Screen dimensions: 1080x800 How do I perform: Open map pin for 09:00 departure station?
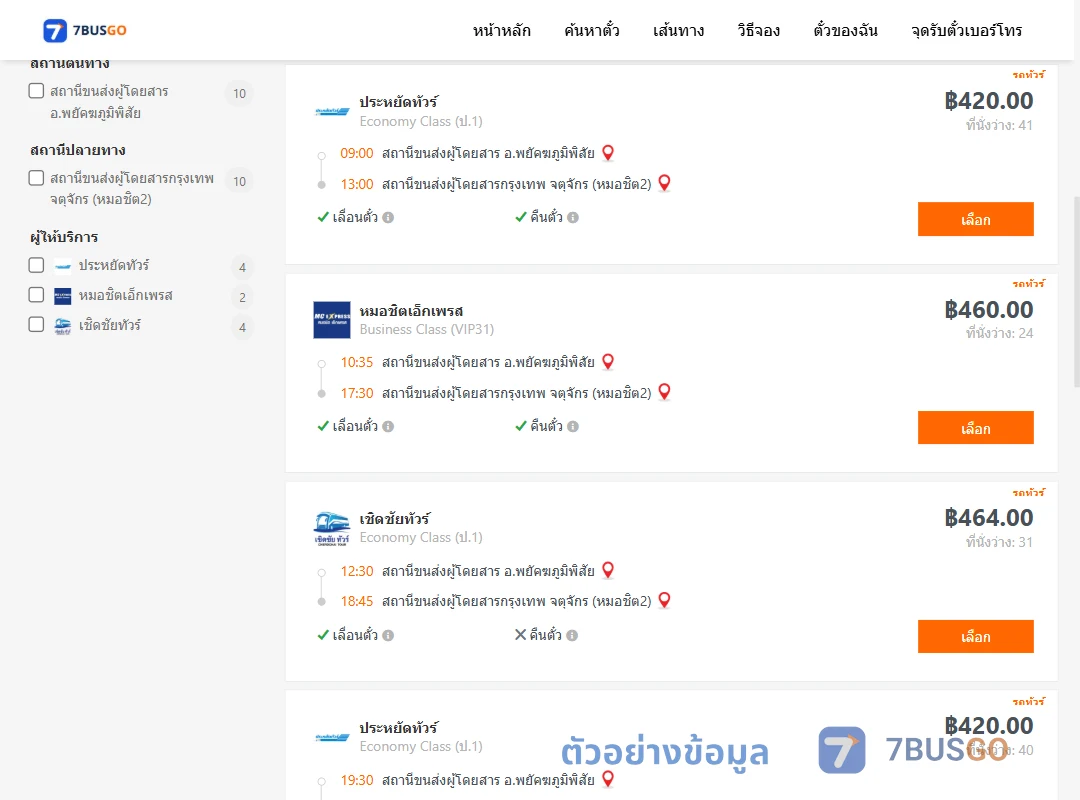(608, 153)
